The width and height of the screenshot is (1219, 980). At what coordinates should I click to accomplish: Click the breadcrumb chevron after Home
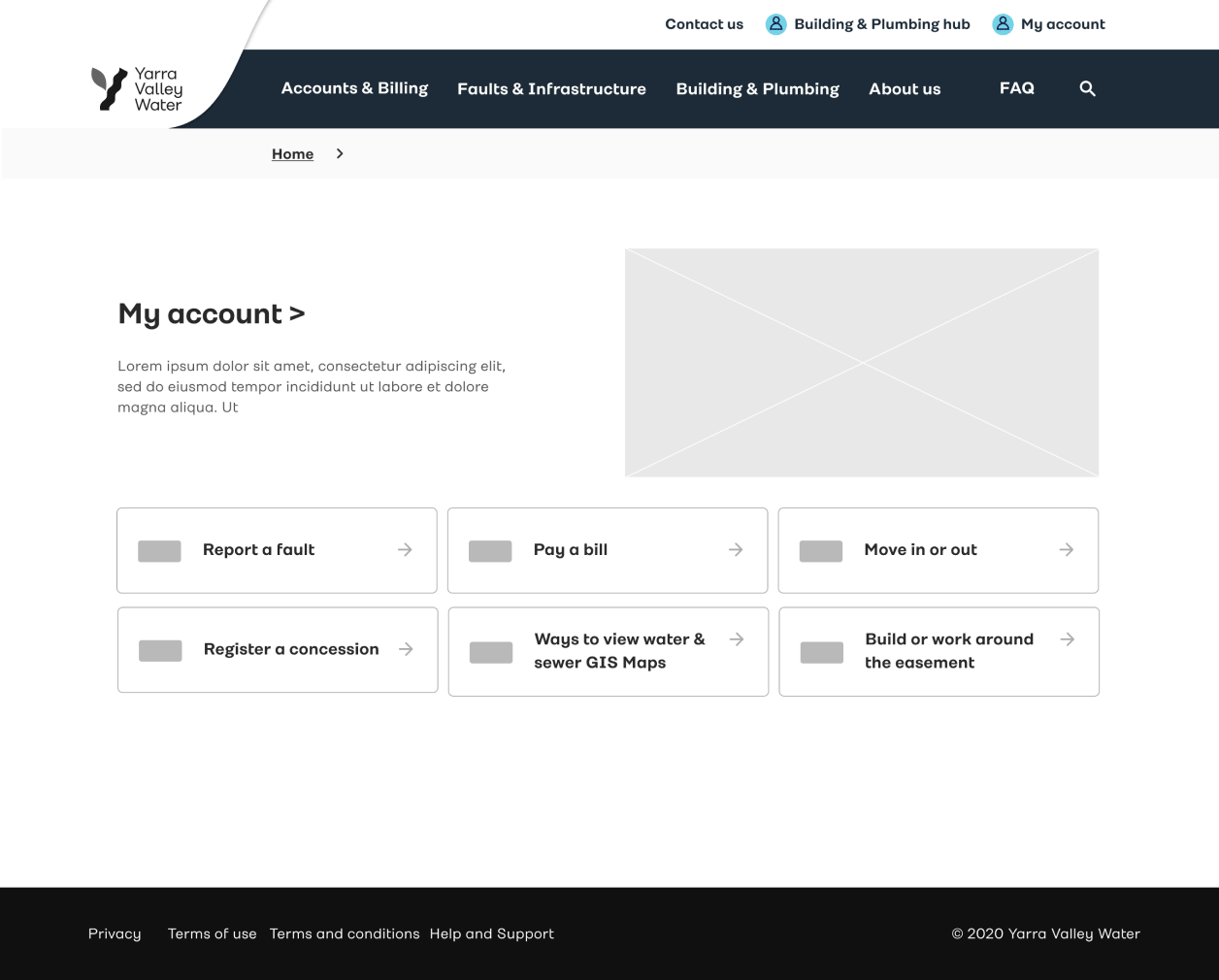pyautogui.click(x=340, y=153)
